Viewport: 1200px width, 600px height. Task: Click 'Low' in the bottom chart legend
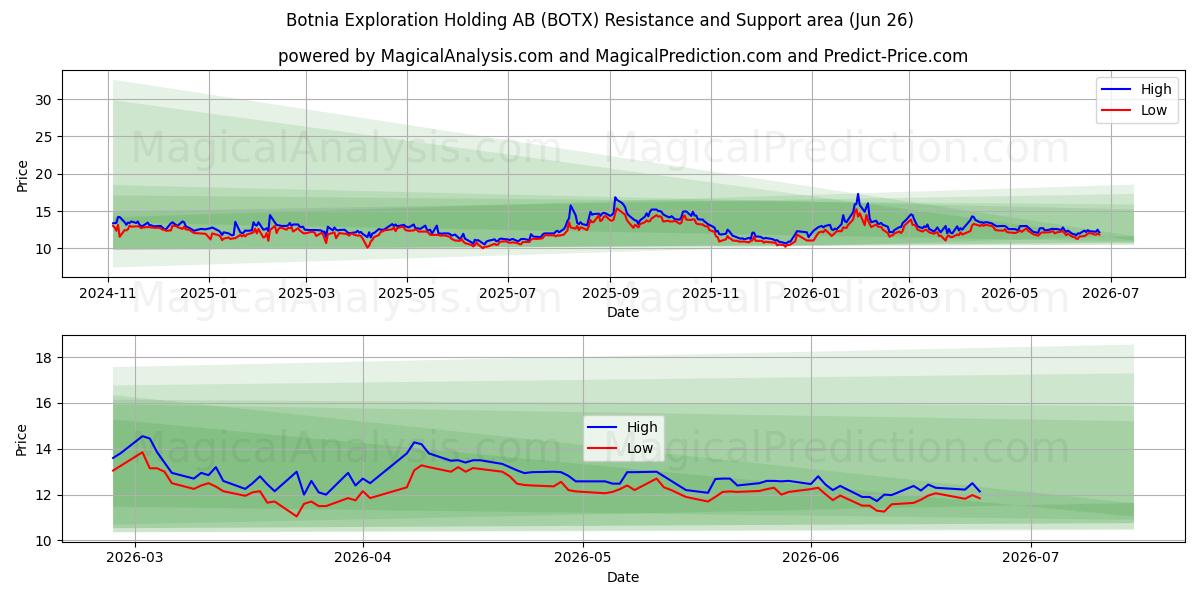641,448
